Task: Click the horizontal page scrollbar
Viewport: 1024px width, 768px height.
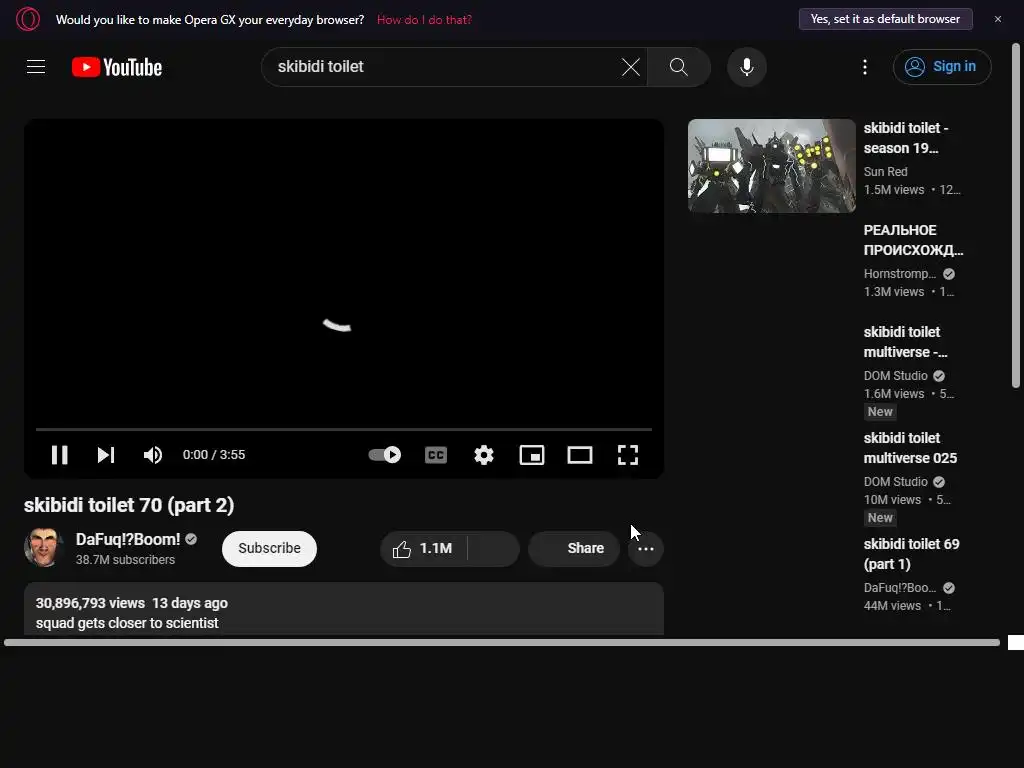Action: click(x=502, y=643)
